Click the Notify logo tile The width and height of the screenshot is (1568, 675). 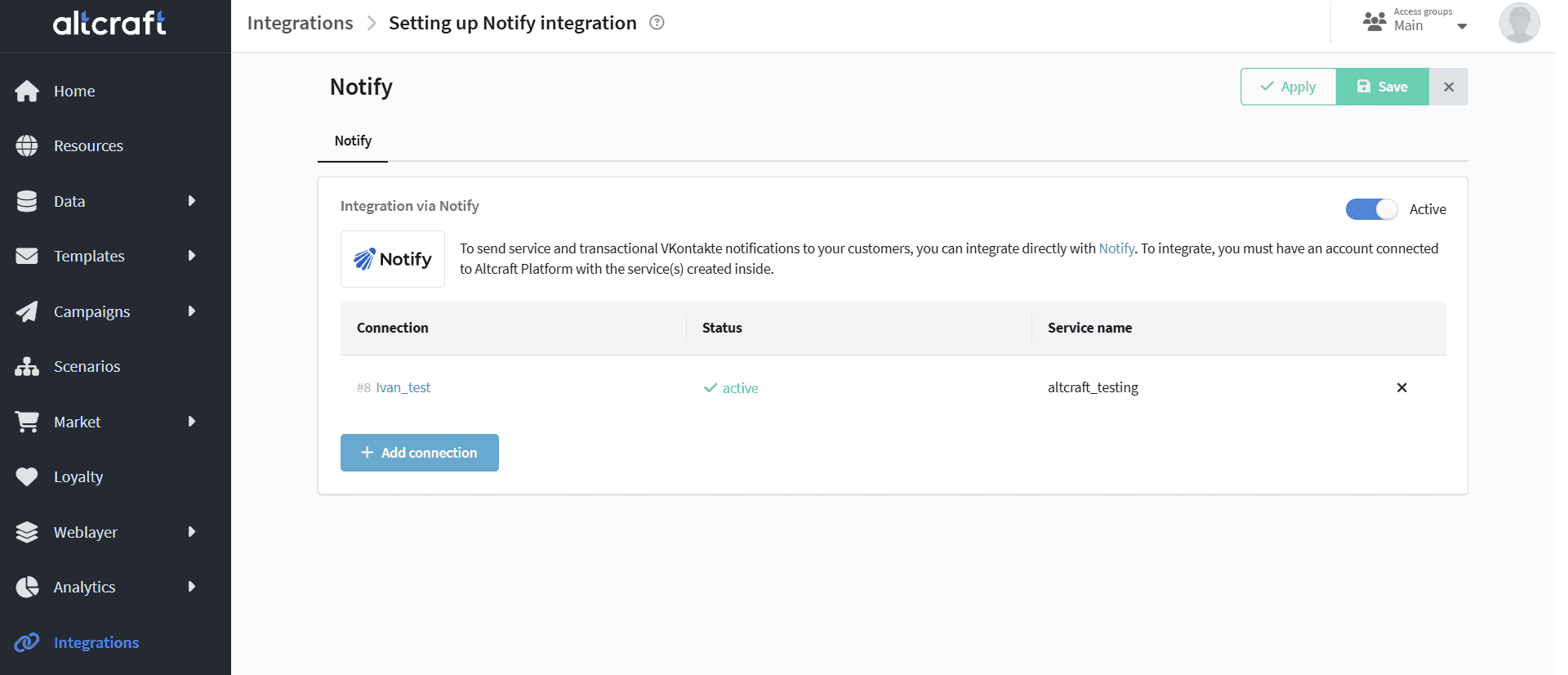(x=393, y=259)
